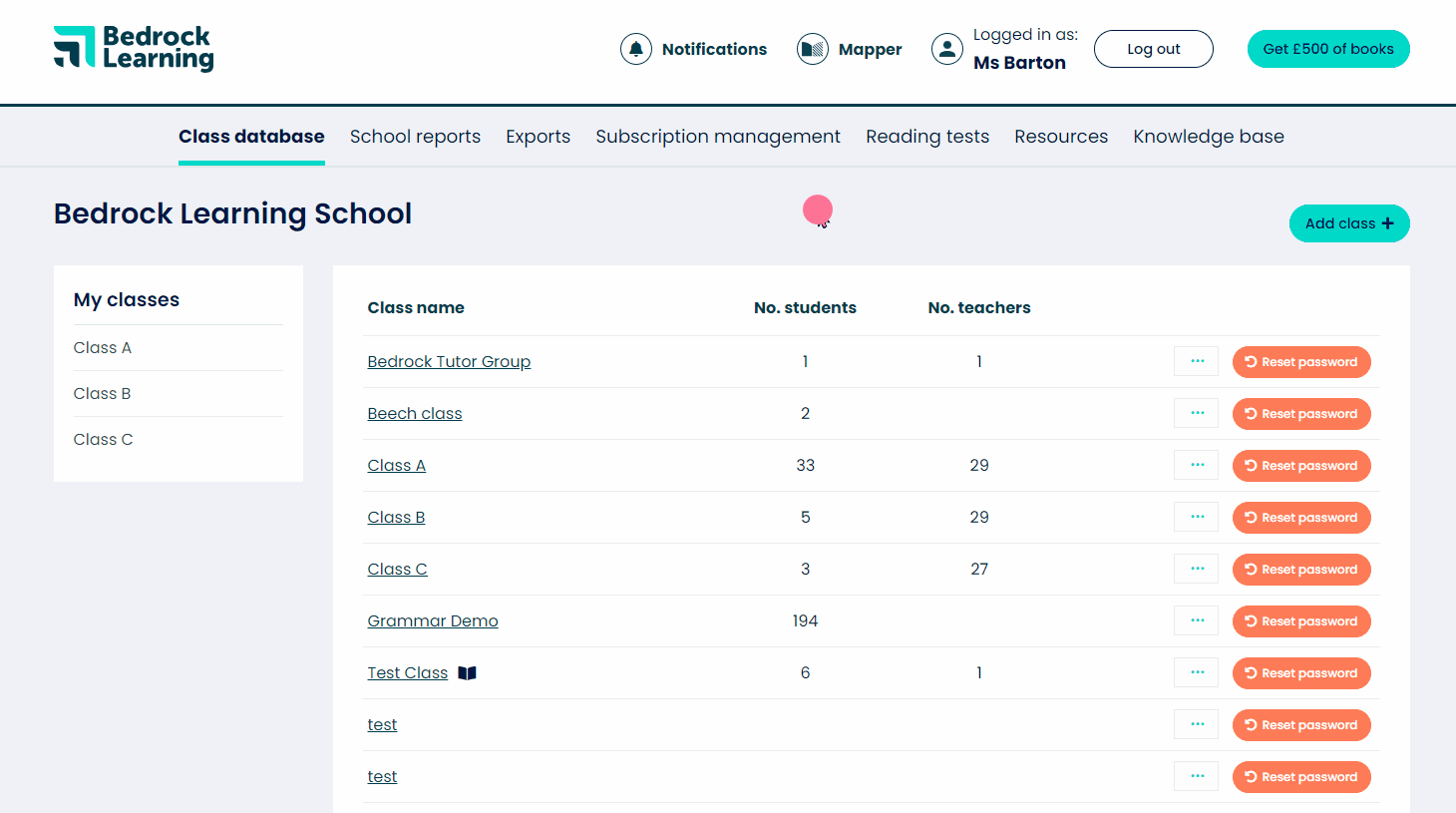Click the No. teachers column header
Viewport: 1456px width, 813px height.
(979, 307)
